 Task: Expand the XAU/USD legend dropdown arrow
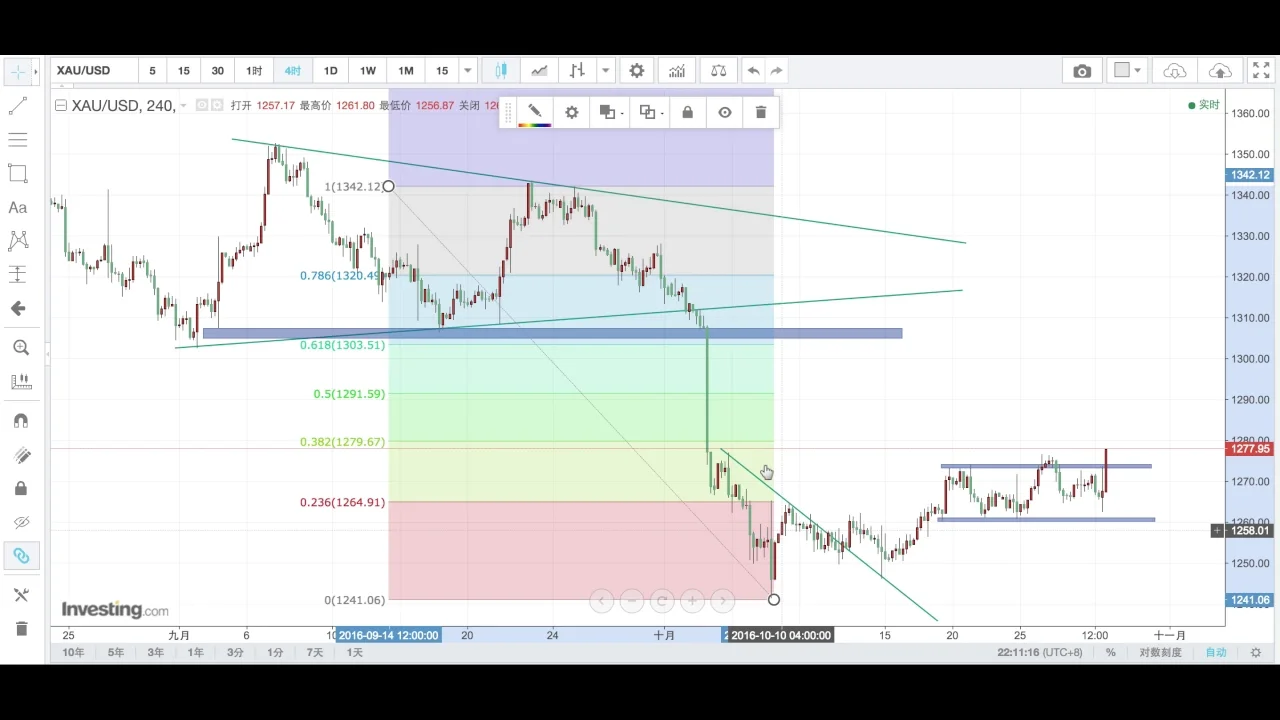(x=184, y=106)
